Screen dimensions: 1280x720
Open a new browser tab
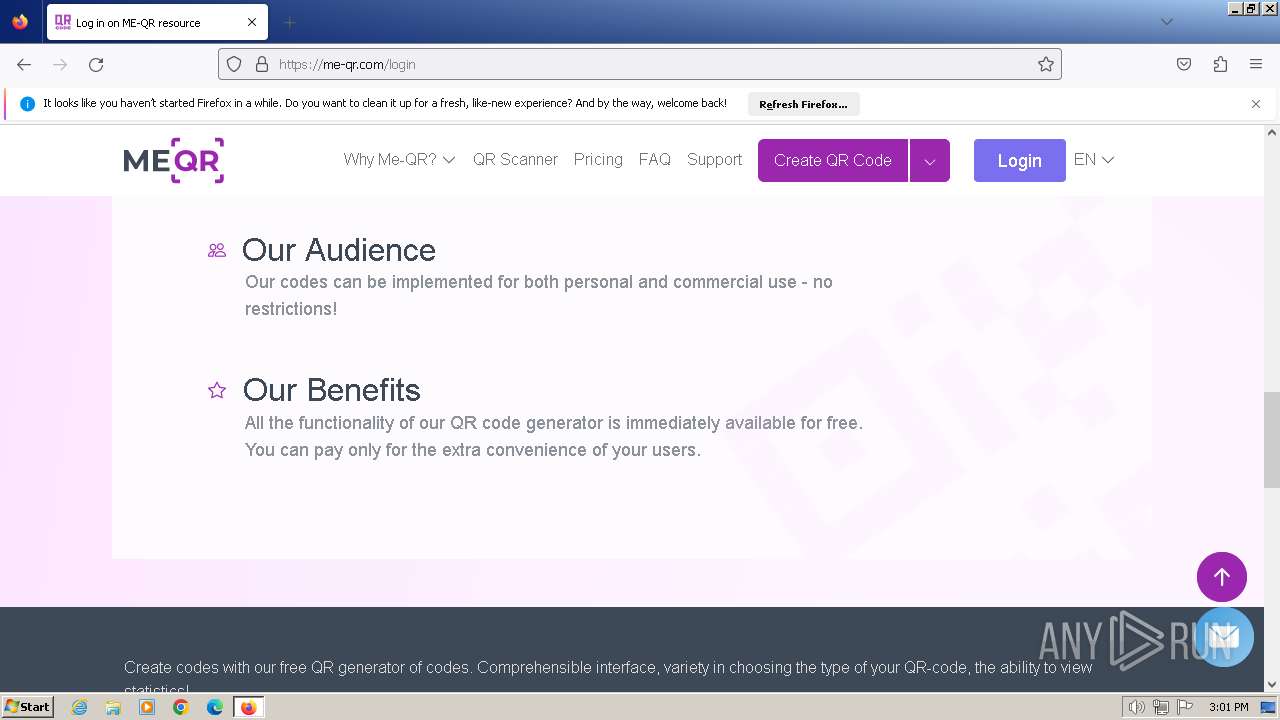(289, 22)
